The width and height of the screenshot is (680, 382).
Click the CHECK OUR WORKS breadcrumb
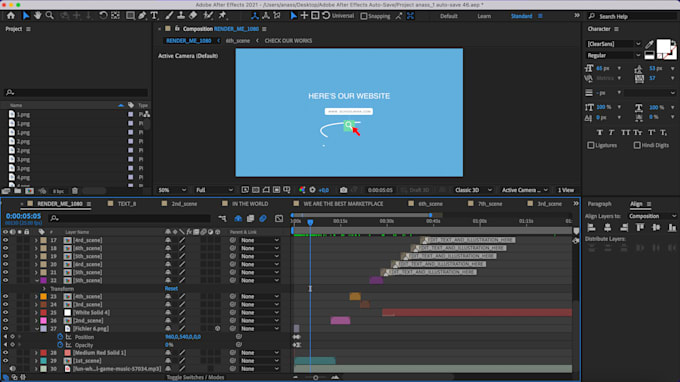tap(288, 41)
